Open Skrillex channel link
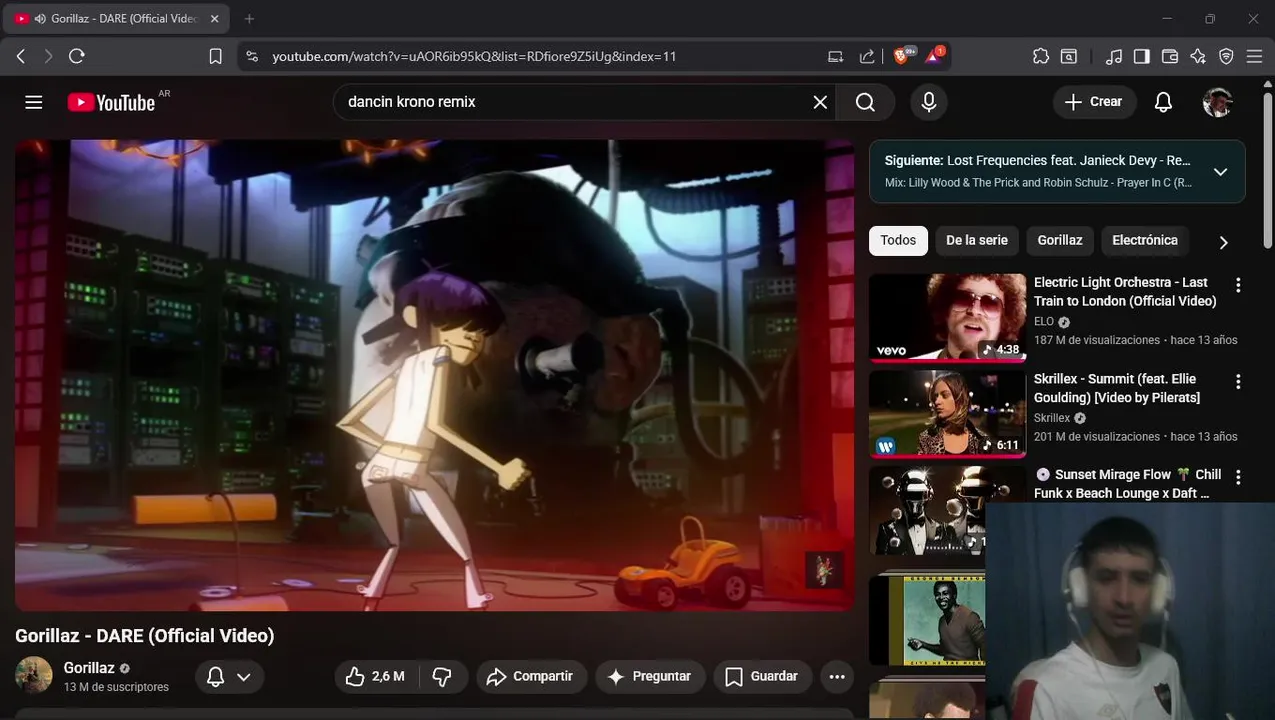Screen dimensions: 1275x720 click(x=1052, y=418)
